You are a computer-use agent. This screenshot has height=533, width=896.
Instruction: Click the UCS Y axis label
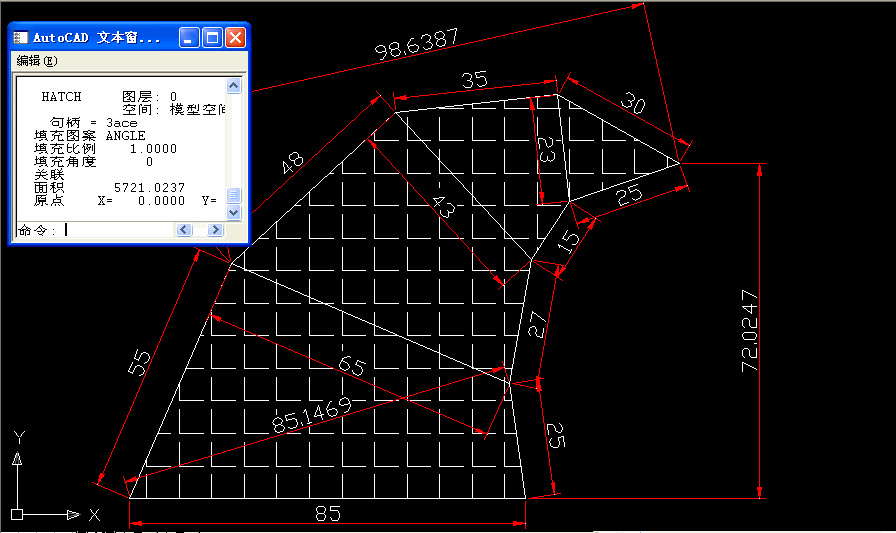(x=19, y=438)
